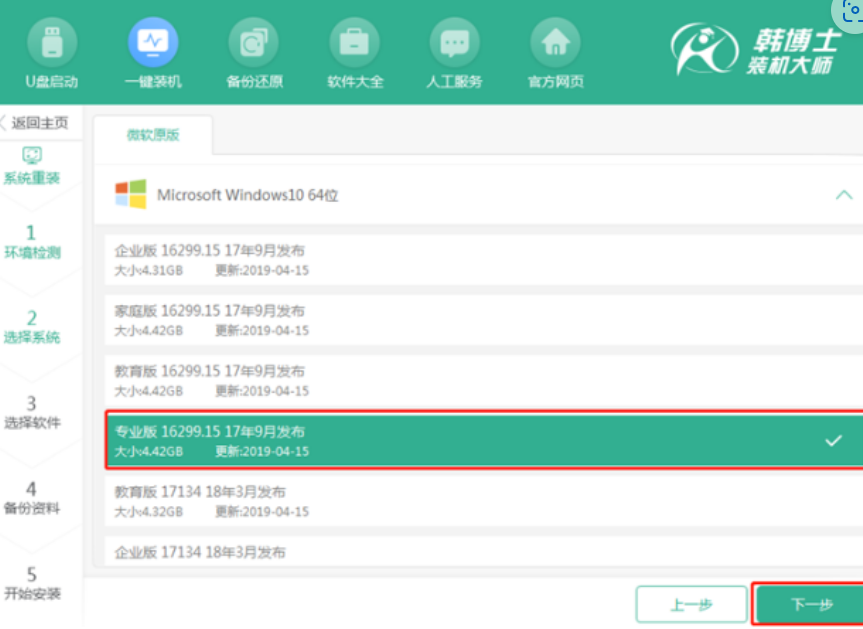Go to step 3 选择软件
Viewport: 863px width, 629px height.
[x=32, y=412]
